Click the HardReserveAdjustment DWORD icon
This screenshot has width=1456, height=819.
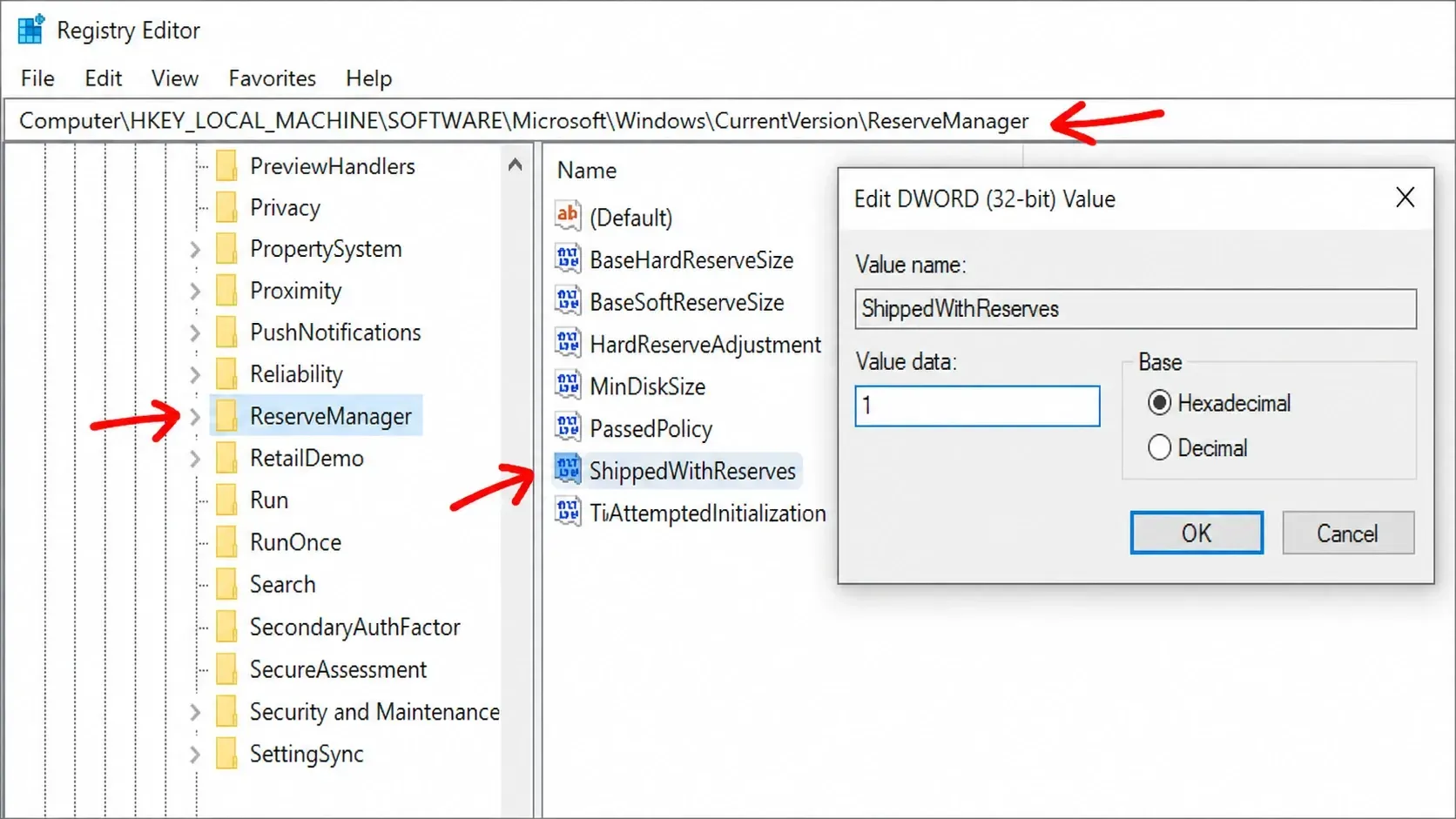point(568,343)
